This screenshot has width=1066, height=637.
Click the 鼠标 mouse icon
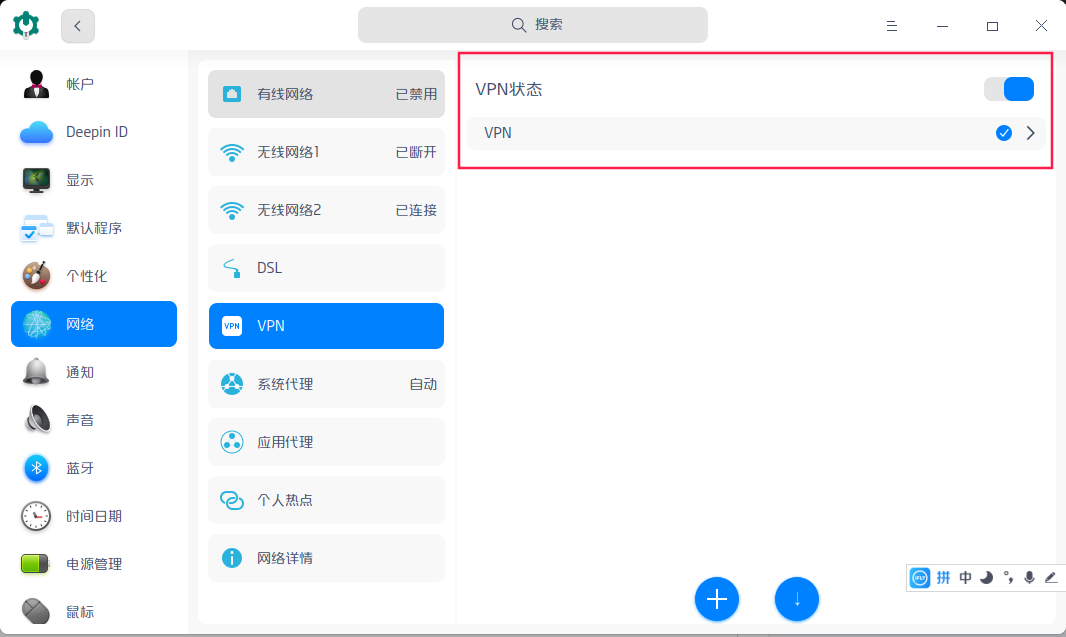tap(36, 611)
